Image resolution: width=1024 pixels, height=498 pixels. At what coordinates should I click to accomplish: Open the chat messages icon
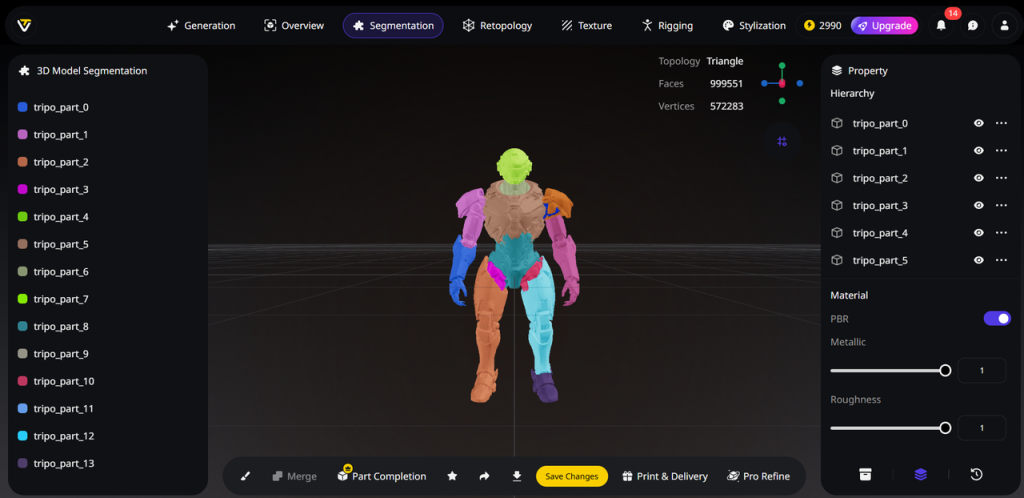pos(973,25)
